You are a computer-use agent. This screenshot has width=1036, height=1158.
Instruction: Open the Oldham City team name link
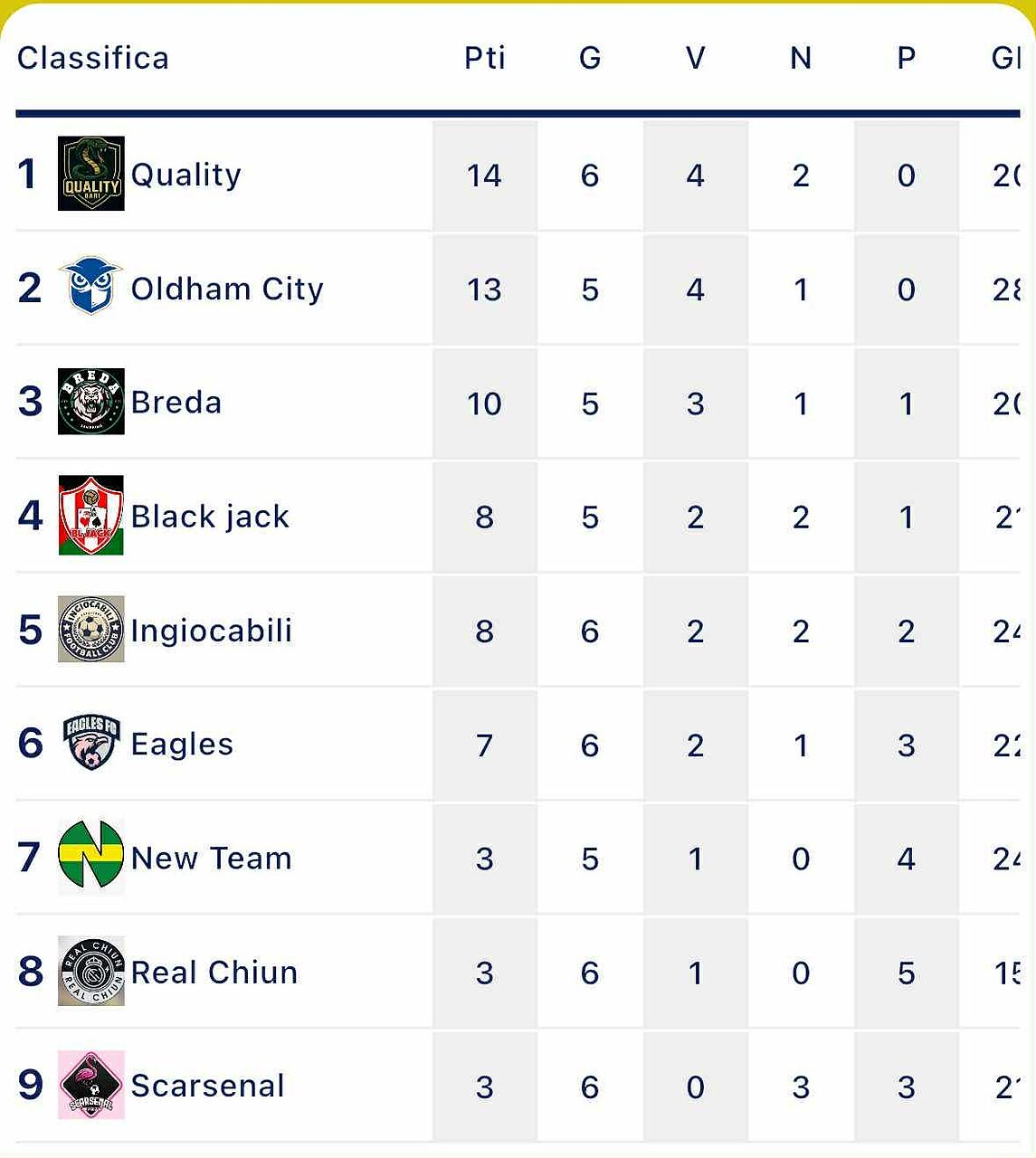[227, 289]
